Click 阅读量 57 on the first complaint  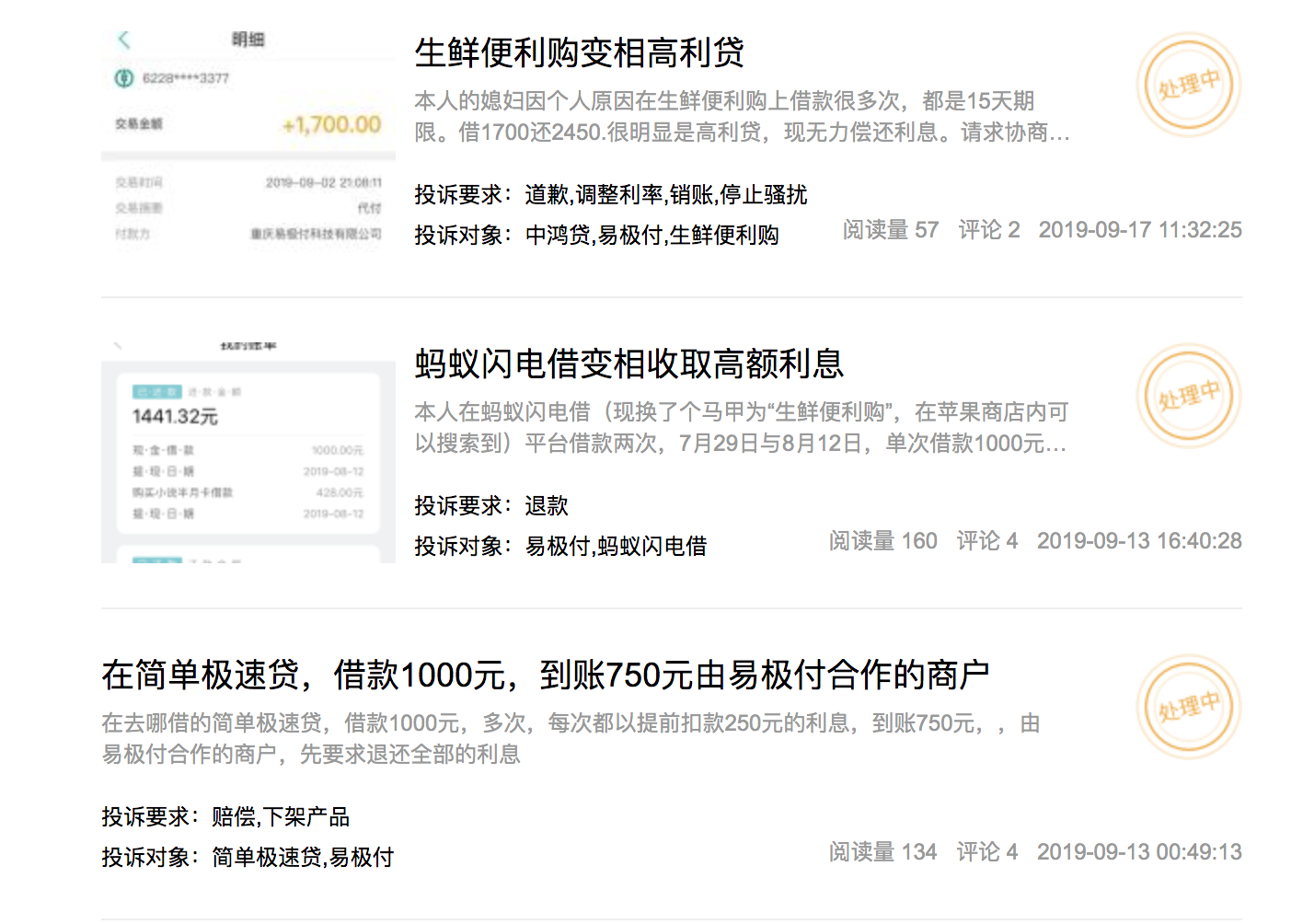pos(890,229)
